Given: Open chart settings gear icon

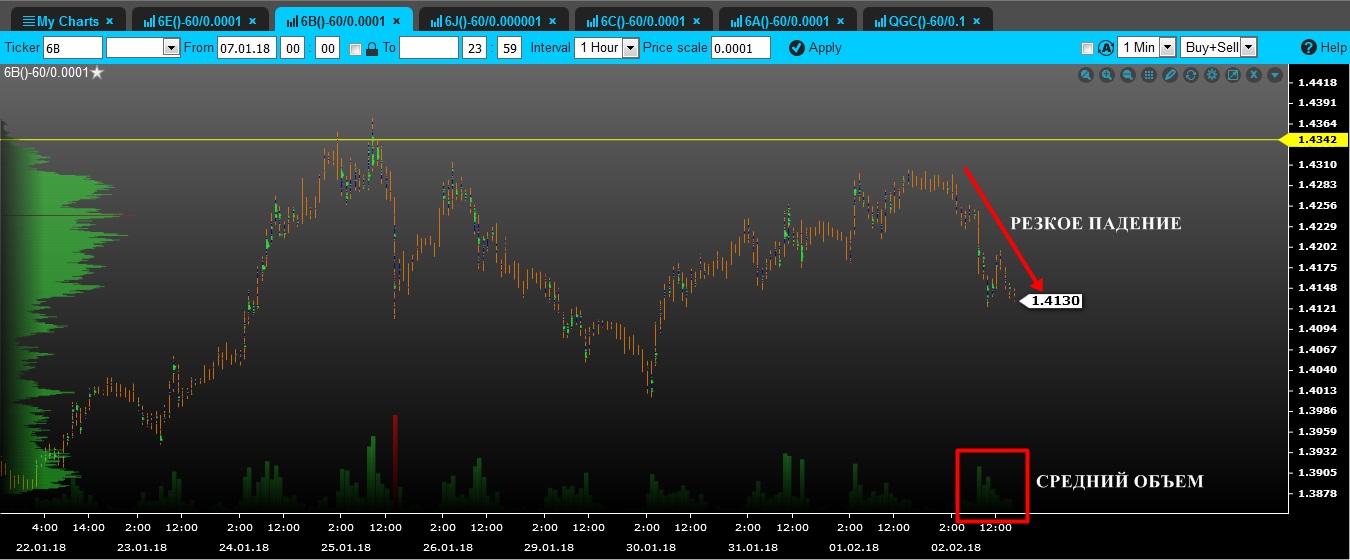Looking at the screenshot, I should point(1212,75).
